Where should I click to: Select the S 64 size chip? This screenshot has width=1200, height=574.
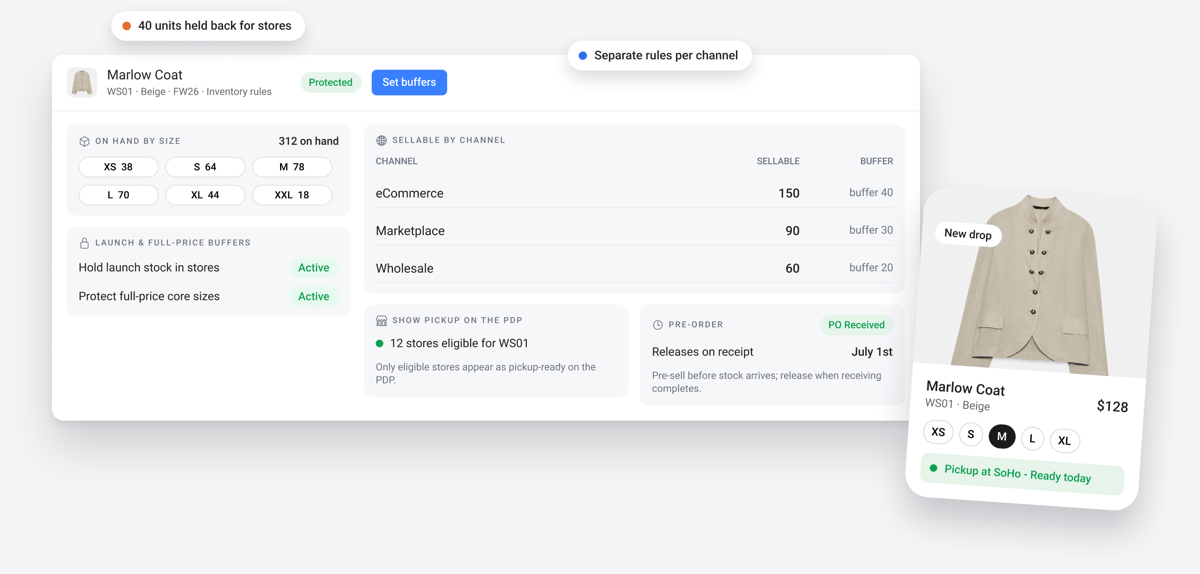[x=205, y=167]
